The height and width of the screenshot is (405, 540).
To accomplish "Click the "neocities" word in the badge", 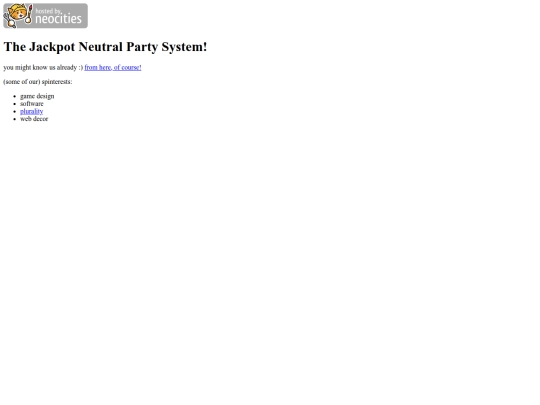I will [x=59, y=19].
